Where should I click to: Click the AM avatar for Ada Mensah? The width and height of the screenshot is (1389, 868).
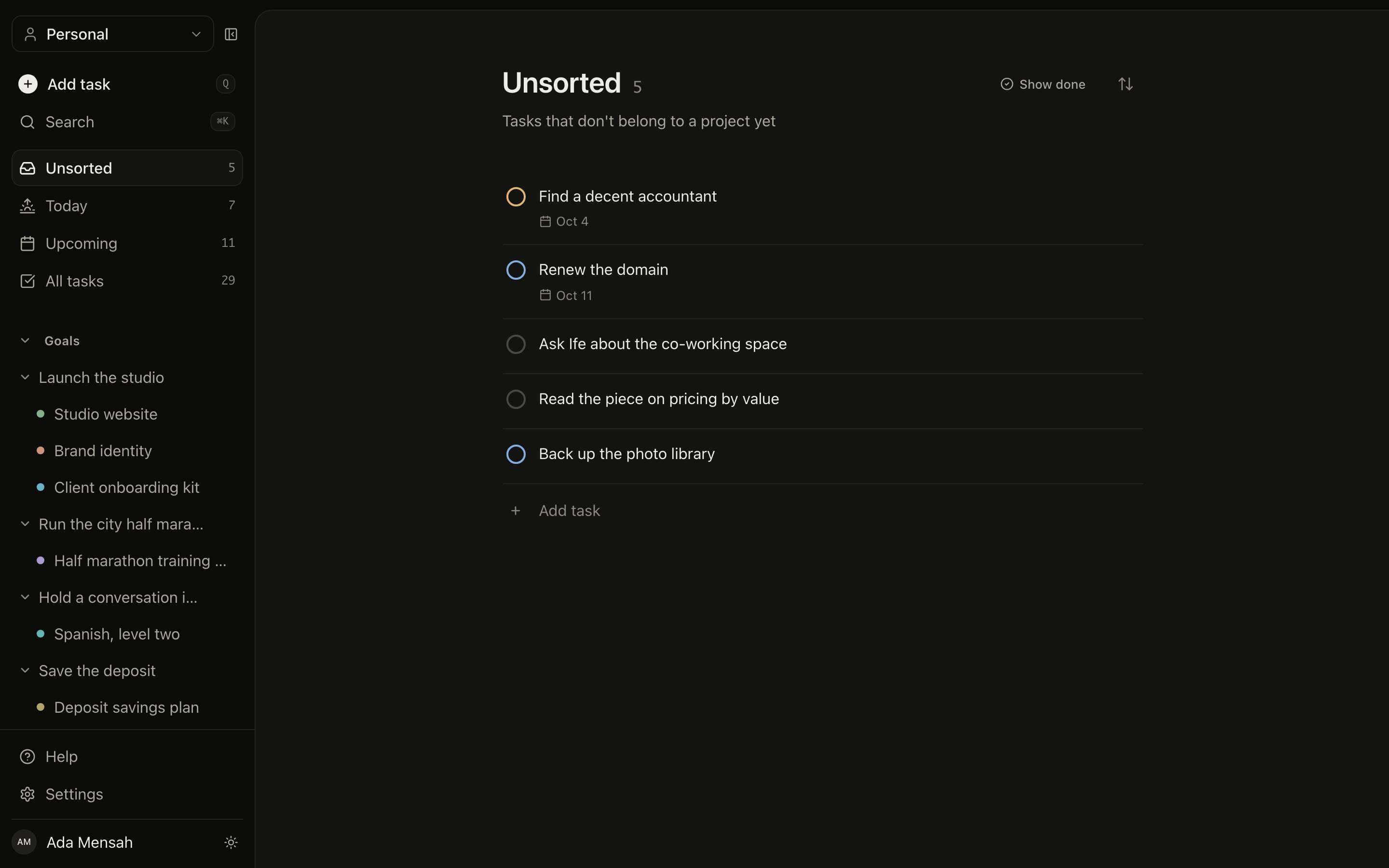[x=24, y=842]
